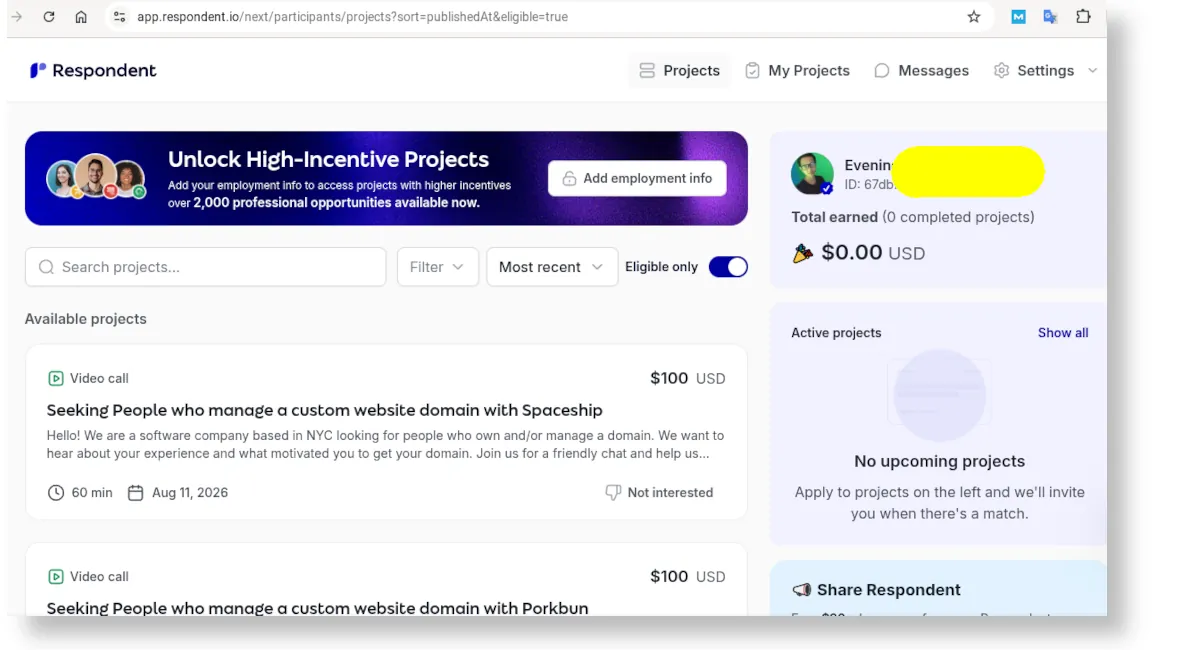Screen dimensions: 1200x650
Task: Click the clock icon beside 60 min
Action: pyautogui.click(x=56, y=492)
